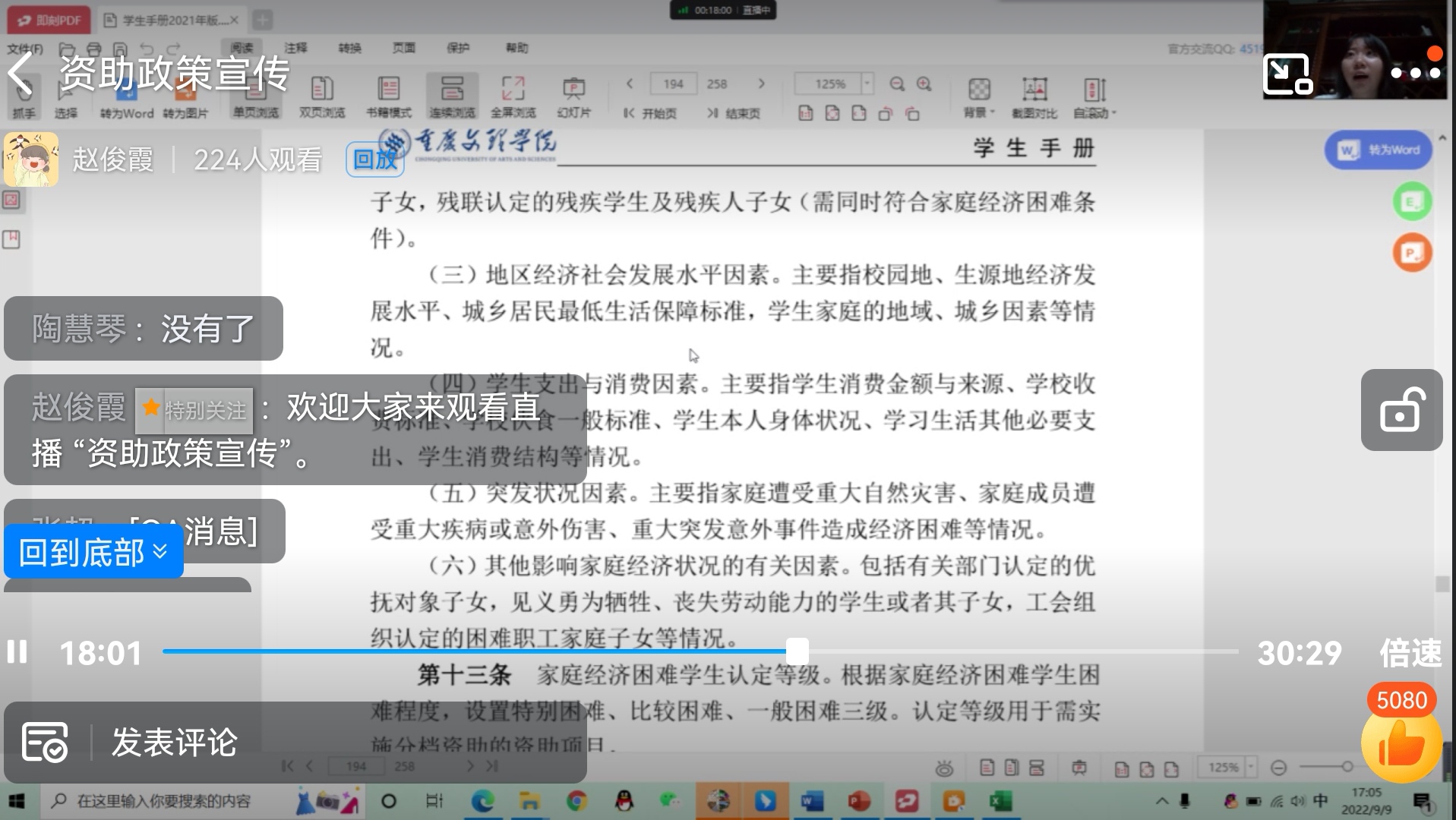The image size is (1456, 820).
Task: Click the Windows taskbar search box
Action: pos(163,801)
